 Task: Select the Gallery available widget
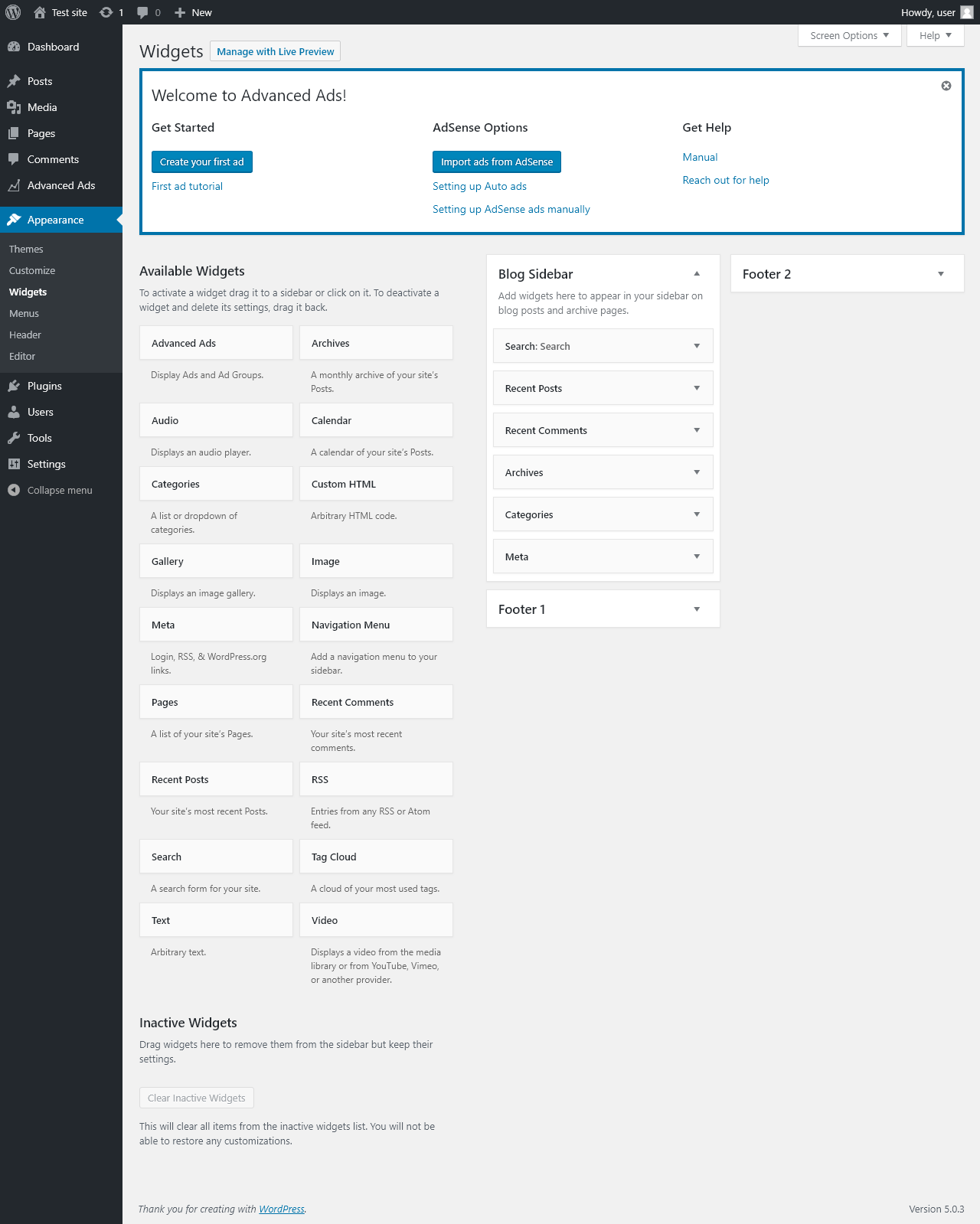tap(216, 561)
